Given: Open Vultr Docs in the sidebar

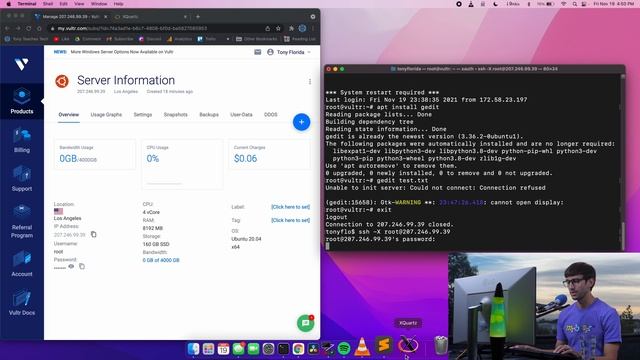Looking at the screenshot, I should pyautogui.click(x=22, y=302).
